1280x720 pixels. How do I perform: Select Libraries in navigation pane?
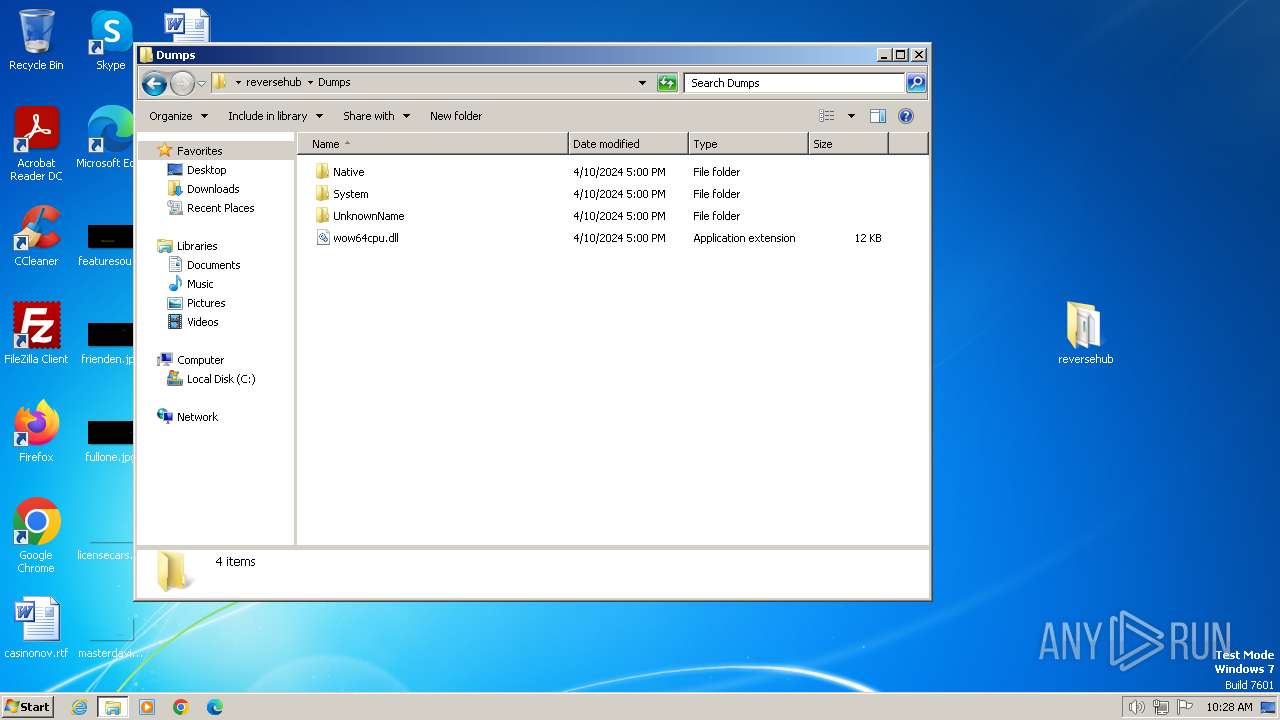pos(197,246)
